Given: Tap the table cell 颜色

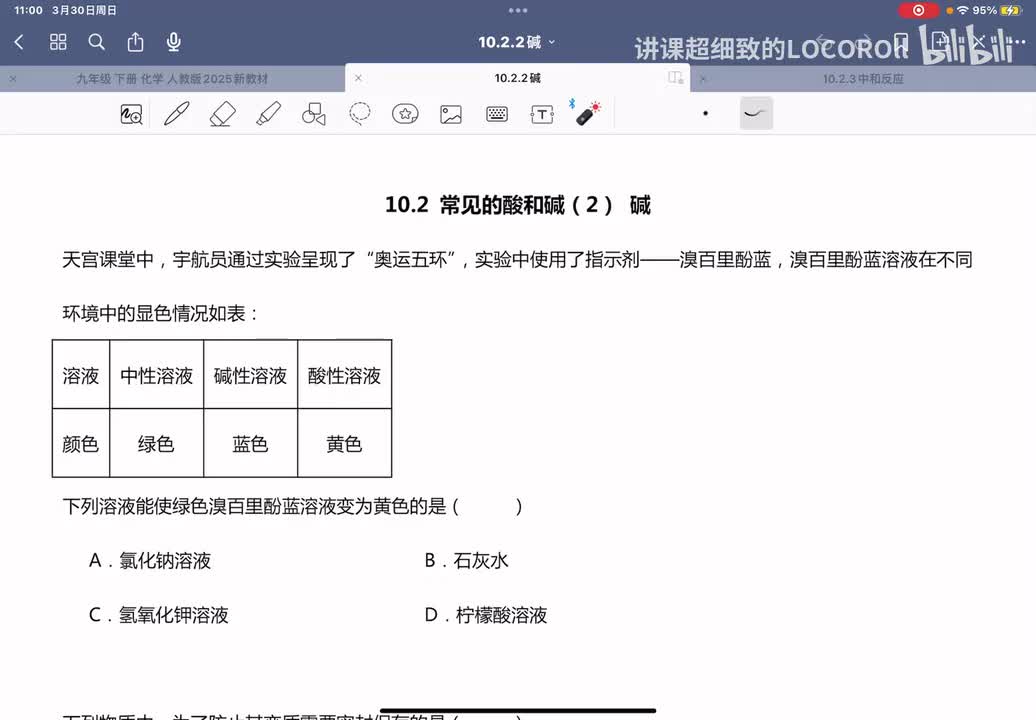Looking at the screenshot, I should [x=81, y=444].
